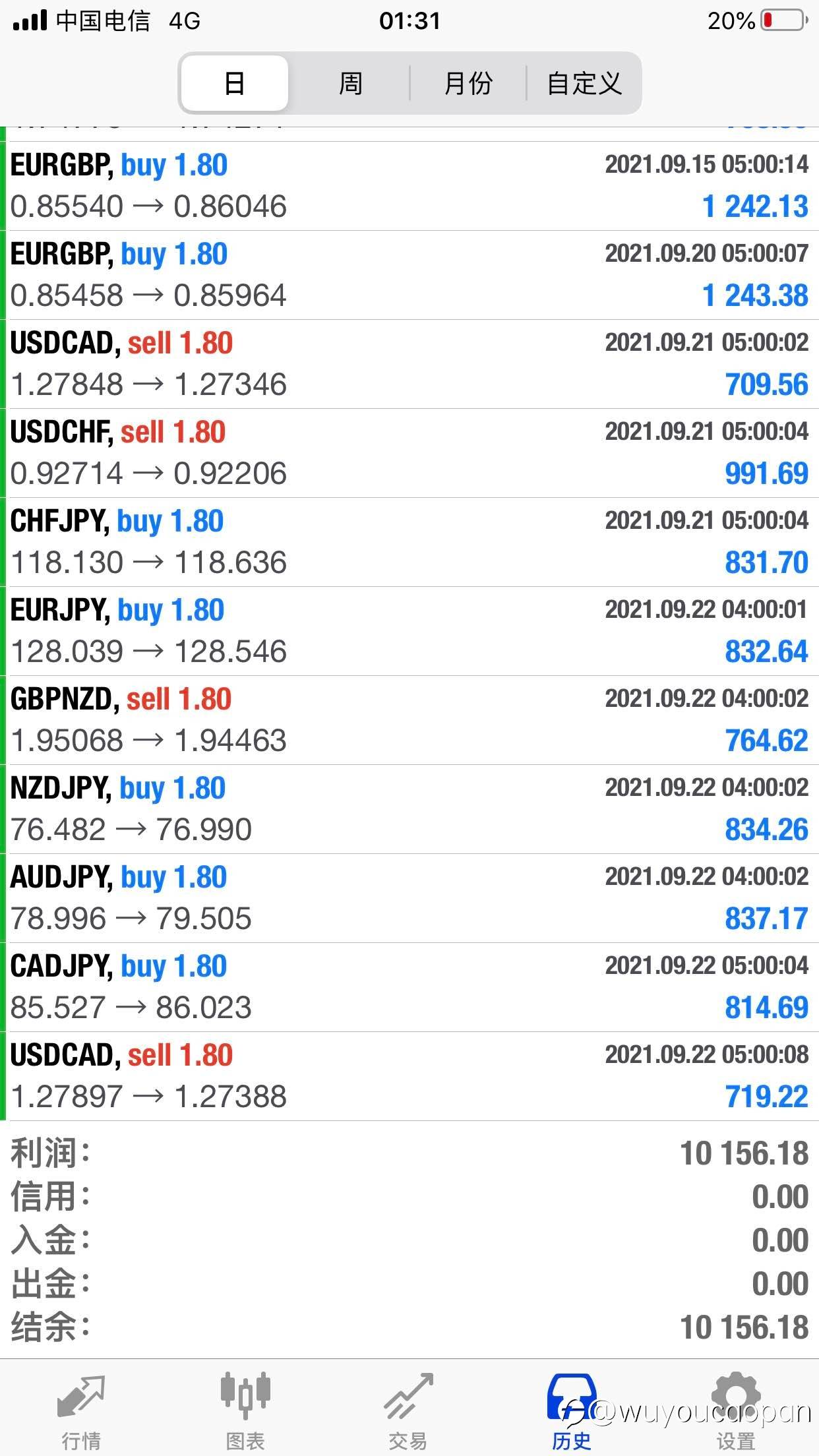819x1456 pixels.
Task: Switch period filter to 周 week
Action: point(350,84)
